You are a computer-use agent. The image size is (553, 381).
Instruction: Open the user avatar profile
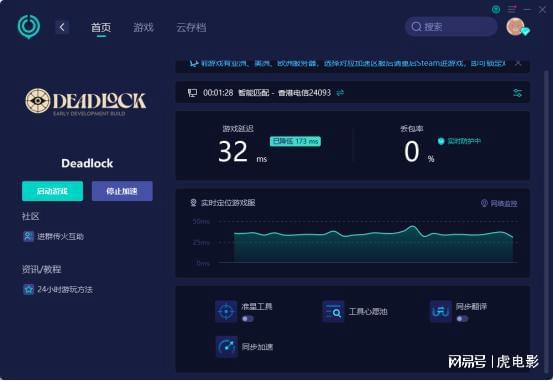(515, 26)
